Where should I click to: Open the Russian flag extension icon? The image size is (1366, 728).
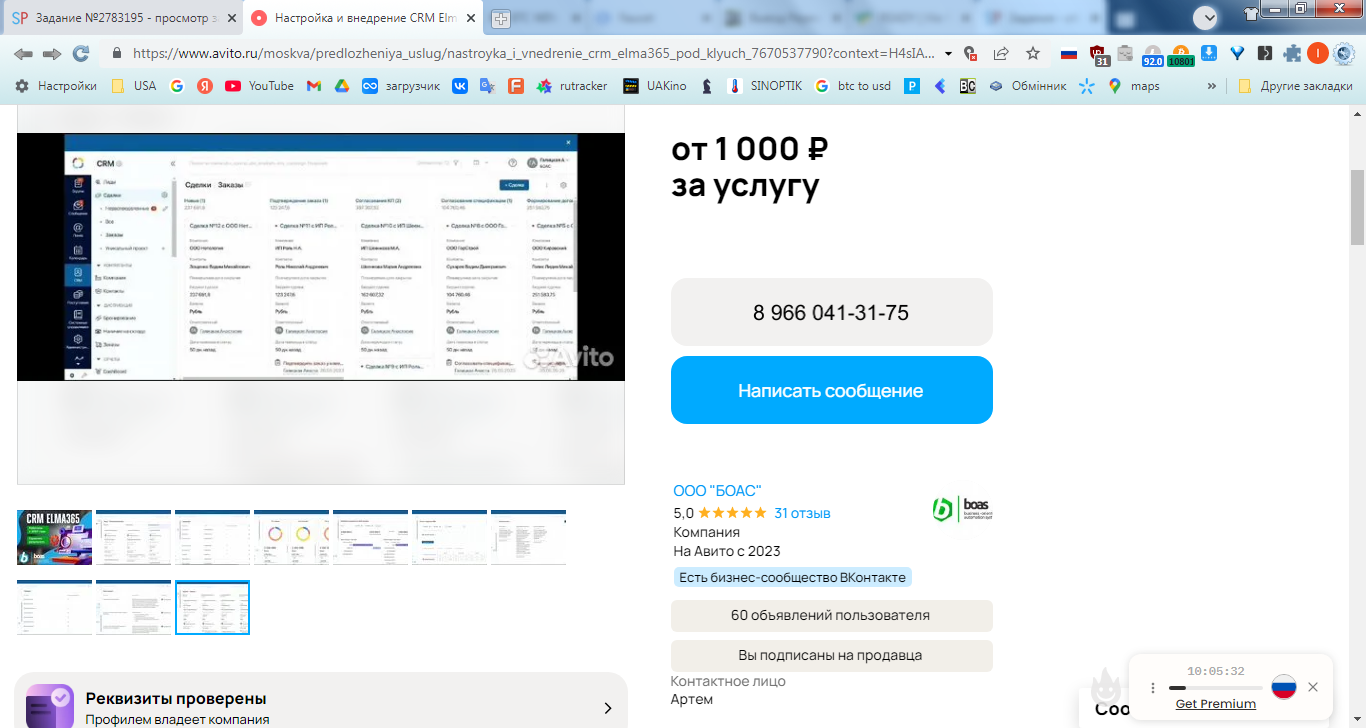1069,54
